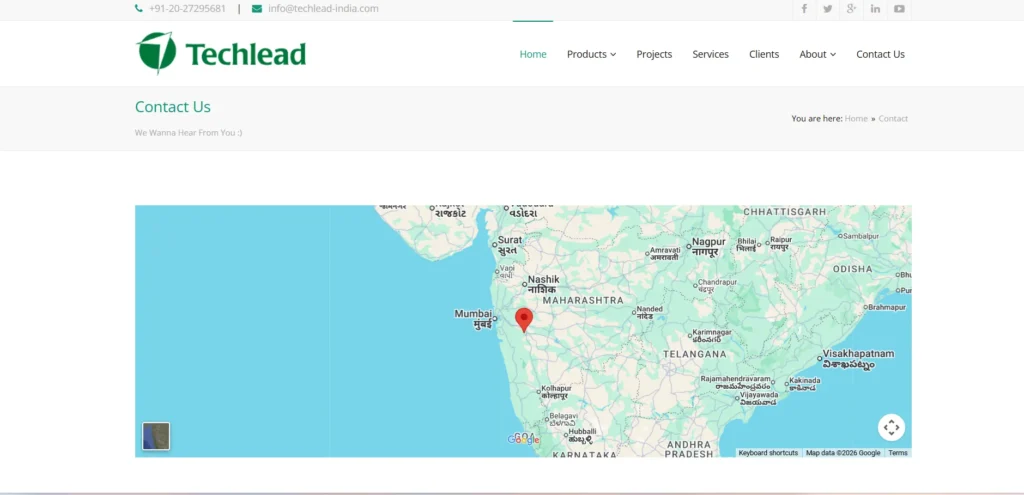Expand the About menu
Image resolution: width=1024 pixels, height=495 pixels.
pyautogui.click(x=818, y=54)
